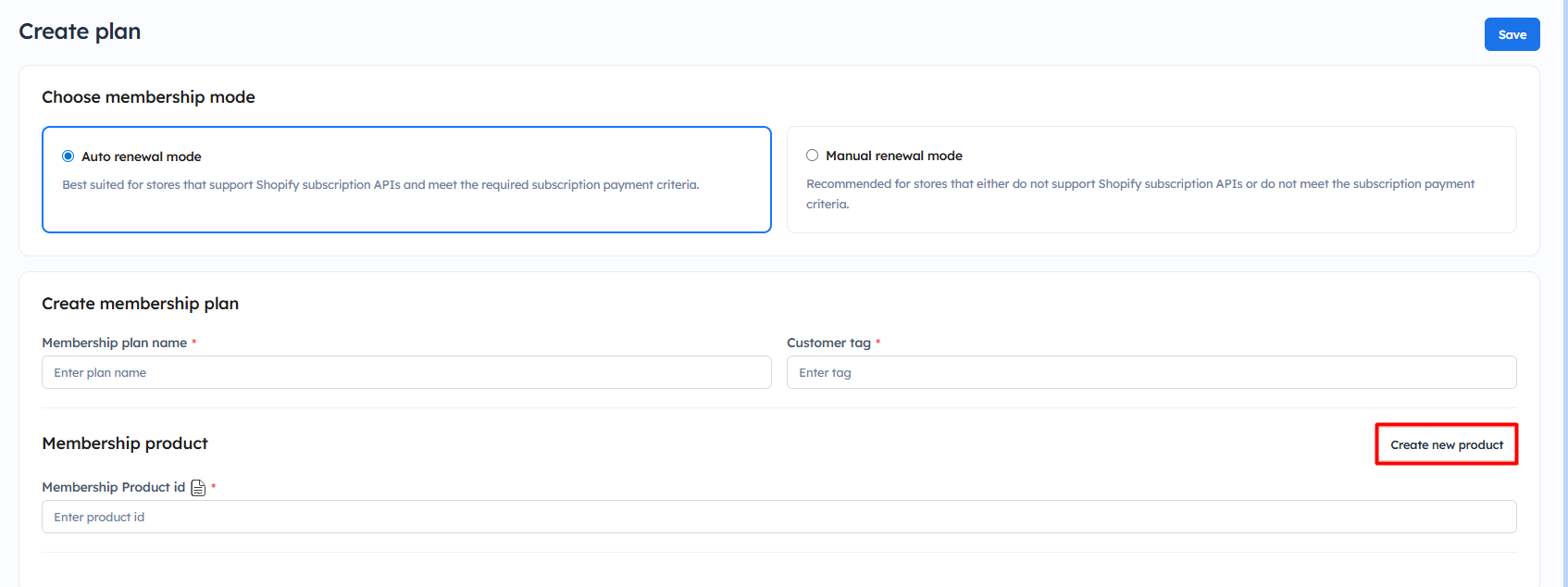The image size is (1568, 587).
Task: Click the red asterisk next to Customer tag
Action: (877, 343)
